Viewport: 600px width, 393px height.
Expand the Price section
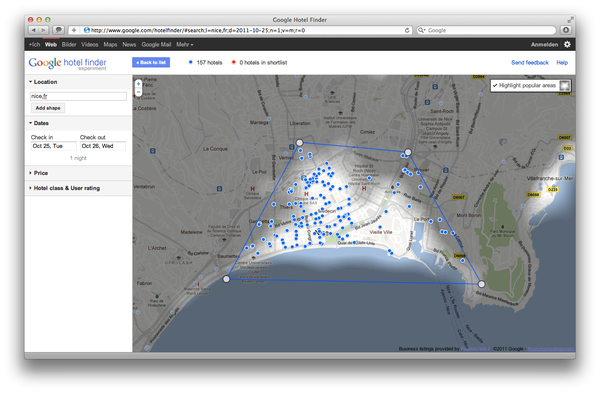pyautogui.click(x=38, y=173)
